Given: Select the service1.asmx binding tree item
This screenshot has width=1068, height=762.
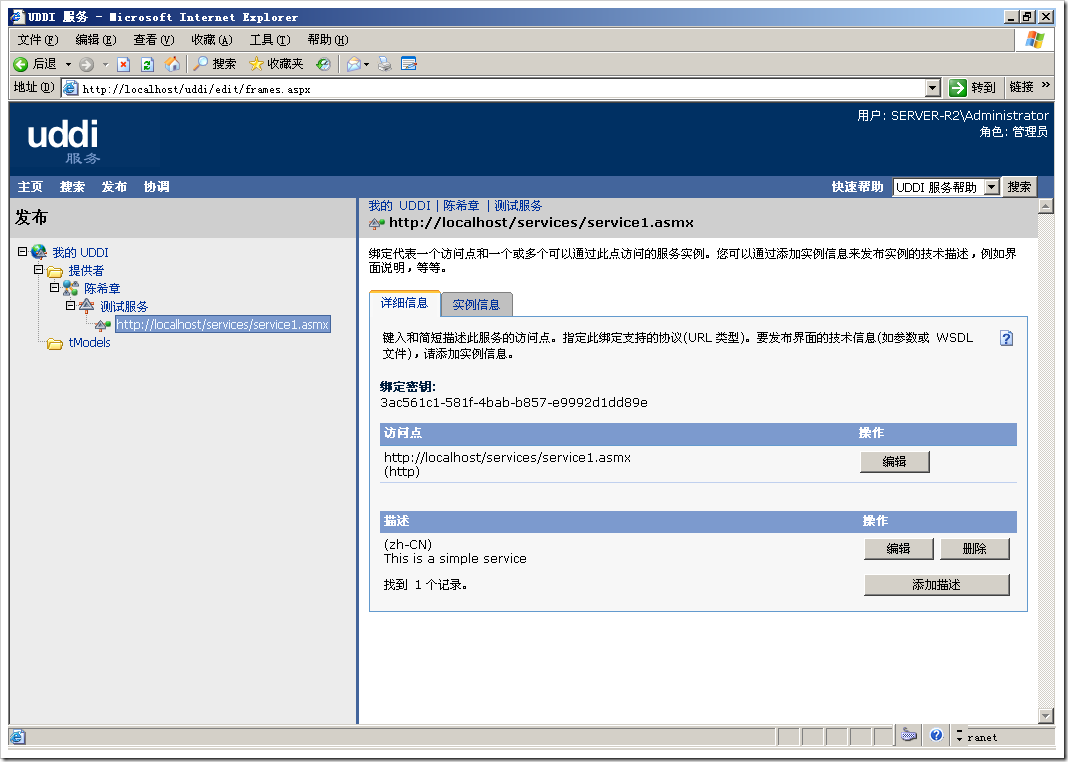Looking at the screenshot, I should 223,324.
